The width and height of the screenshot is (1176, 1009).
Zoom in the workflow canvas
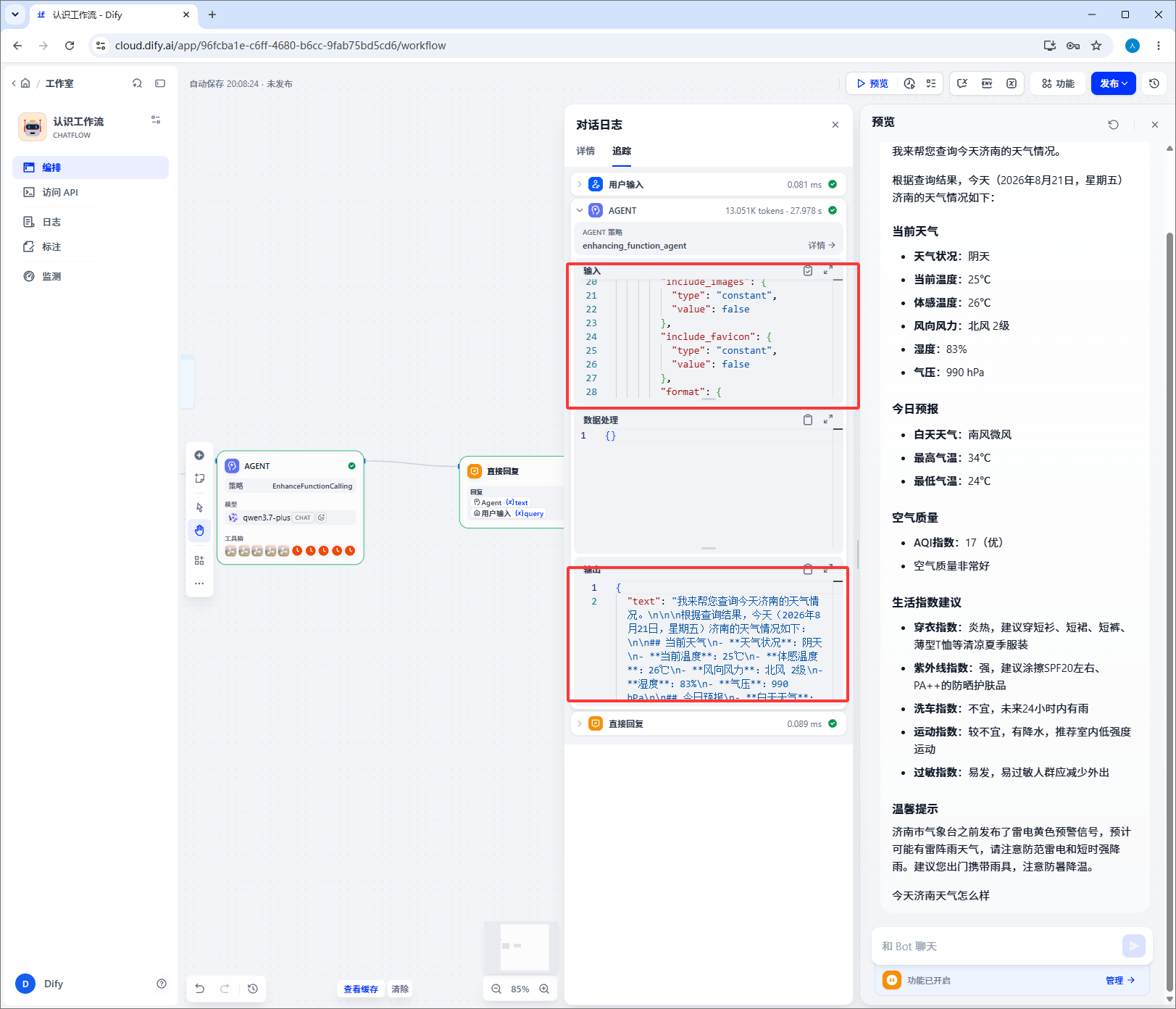point(544,989)
